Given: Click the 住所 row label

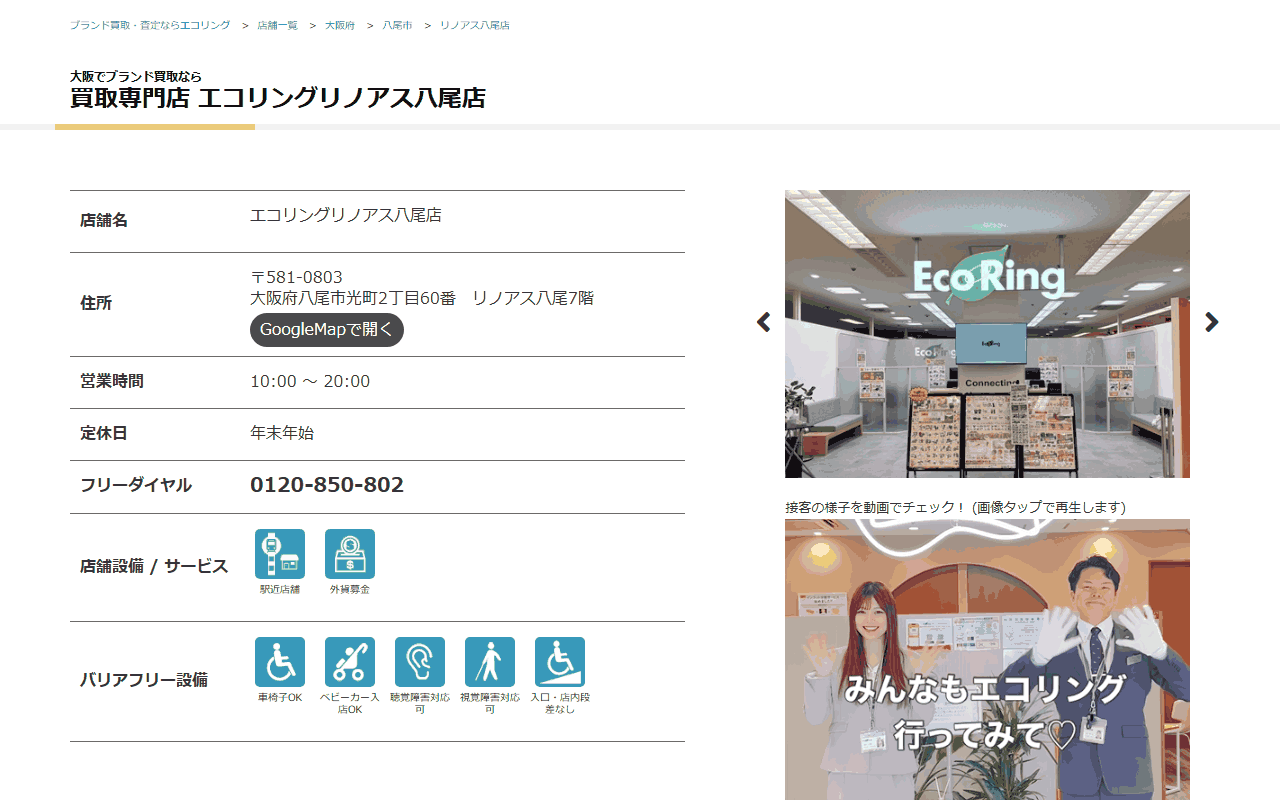Looking at the screenshot, I should [x=96, y=303].
